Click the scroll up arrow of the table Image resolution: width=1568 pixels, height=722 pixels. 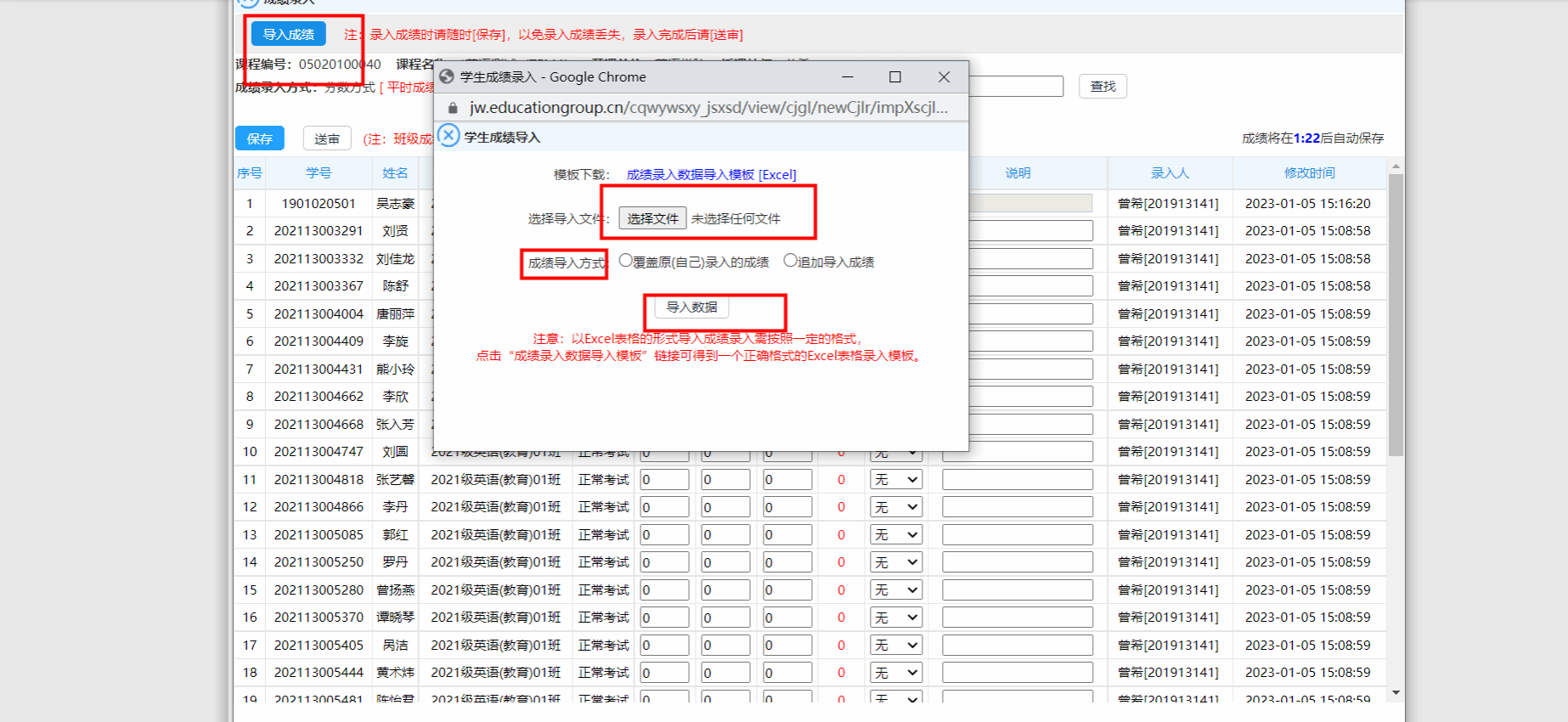(x=1396, y=167)
